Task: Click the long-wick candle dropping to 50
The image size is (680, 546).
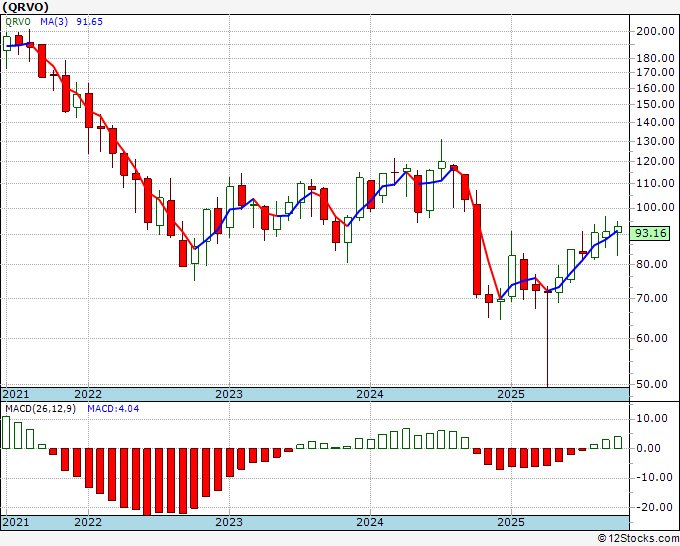Action: click(x=548, y=336)
